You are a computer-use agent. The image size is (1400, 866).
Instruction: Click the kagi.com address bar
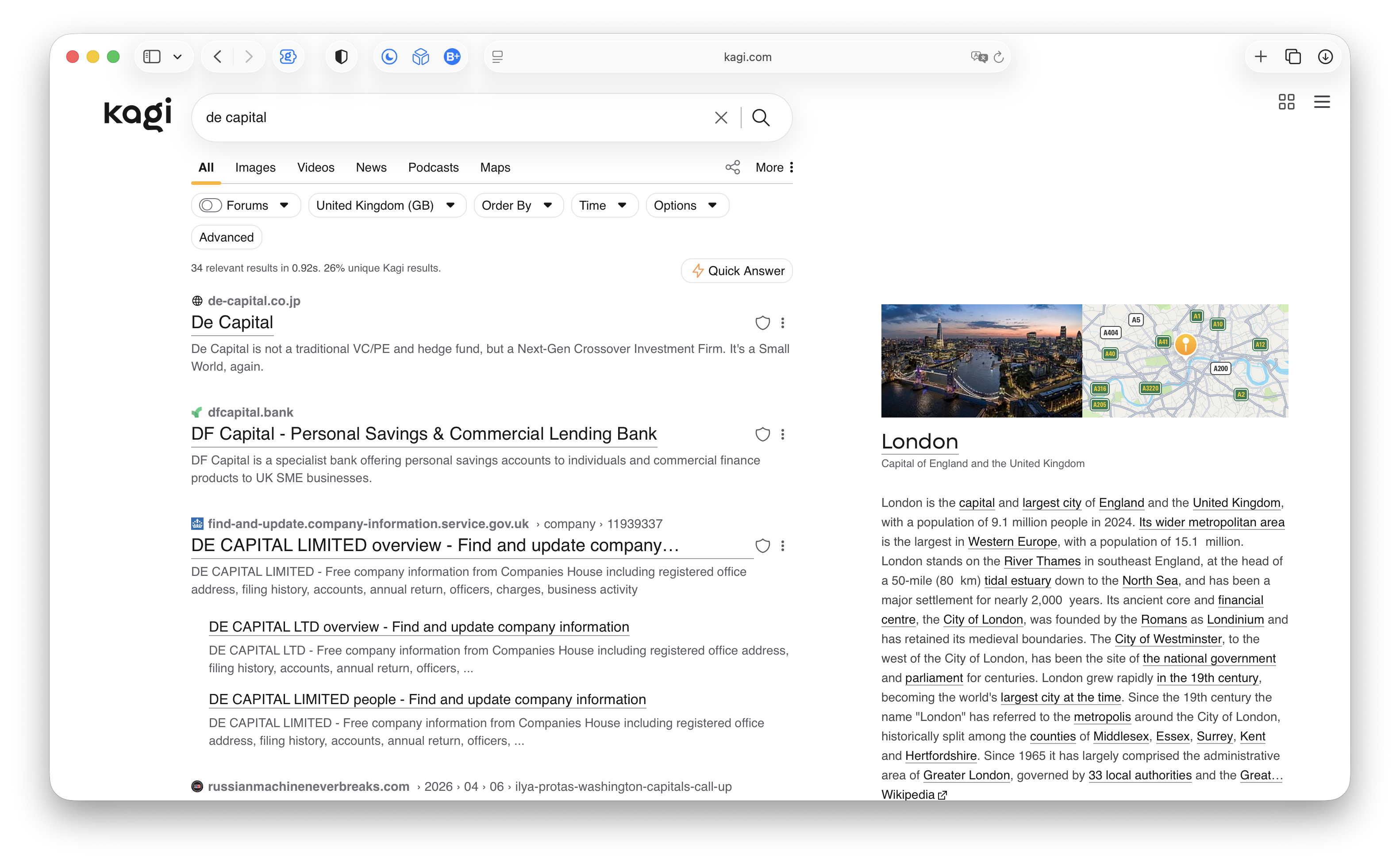pyautogui.click(x=747, y=57)
